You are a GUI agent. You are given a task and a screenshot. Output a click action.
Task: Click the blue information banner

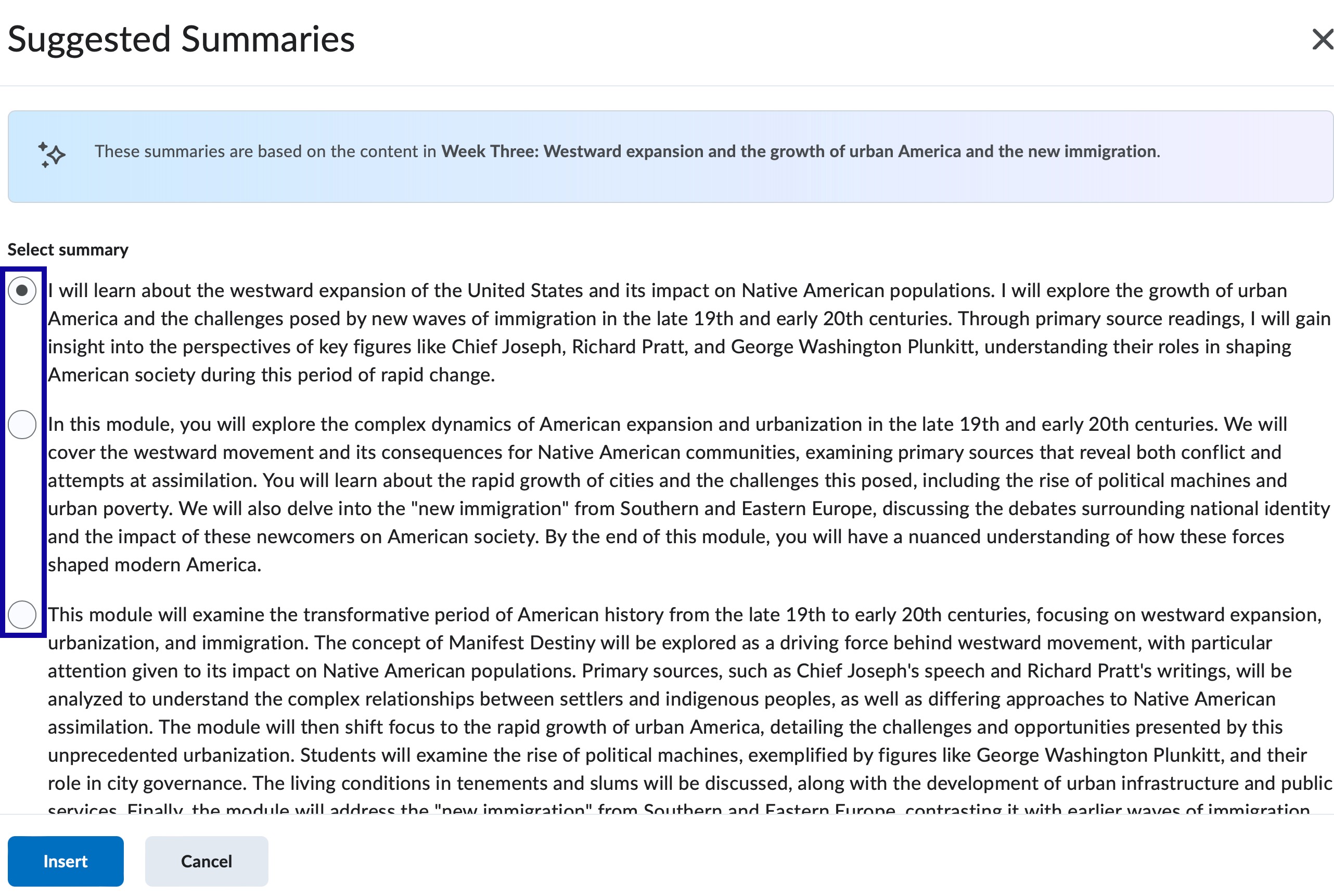tap(669, 155)
